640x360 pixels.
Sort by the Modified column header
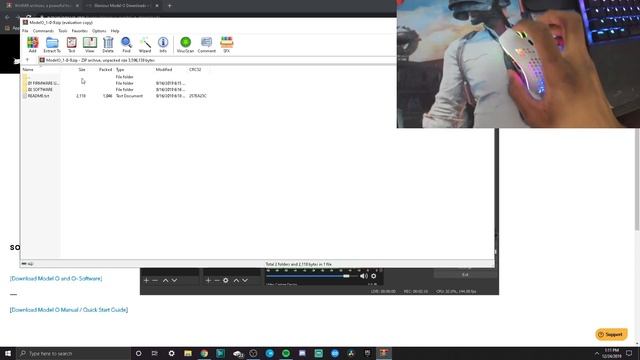pyautogui.click(x=164, y=70)
